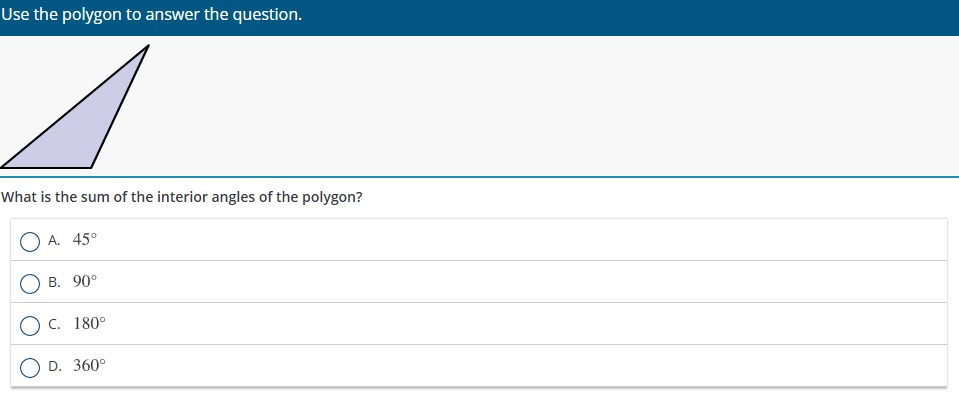Image resolution: width=959 pixels, height=393 pixels.
Task: Select the radio button for option A
Action: tap(30, 241)
